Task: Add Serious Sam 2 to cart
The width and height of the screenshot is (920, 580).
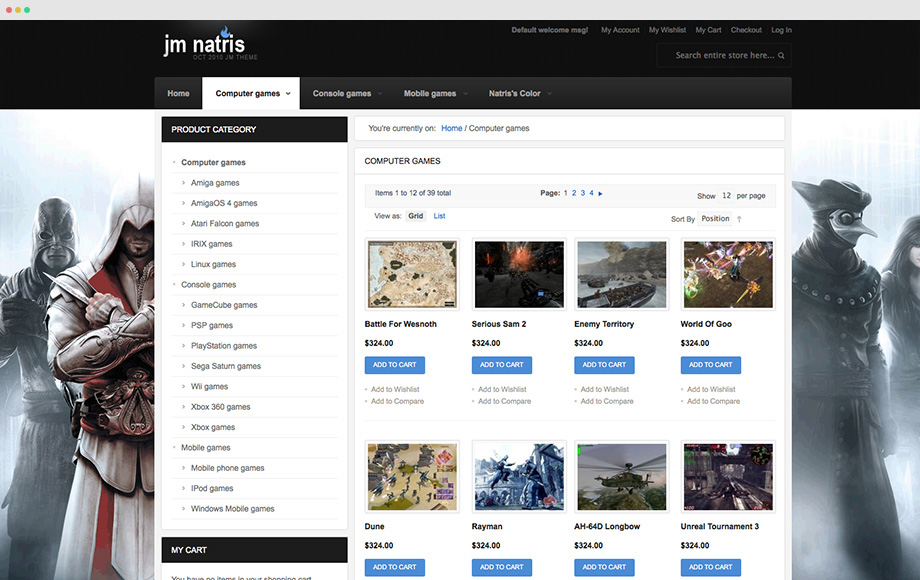Action: pyautogui.click(x=502, y=365)
